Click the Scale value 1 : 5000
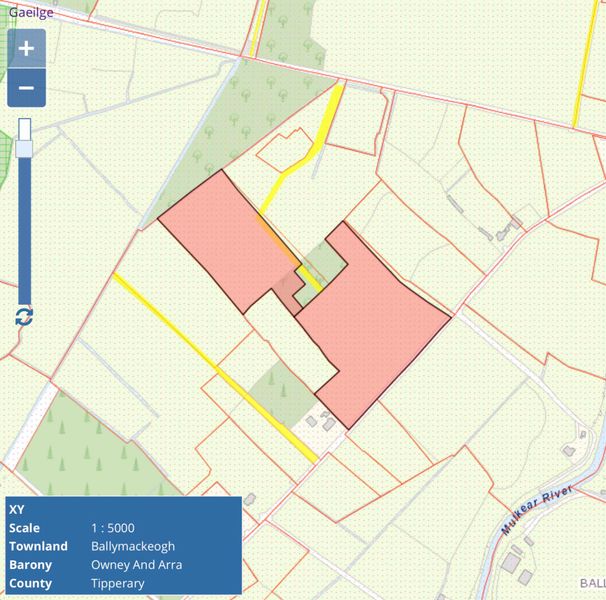The width and height of the screenshot is (606, 600). 113,528
